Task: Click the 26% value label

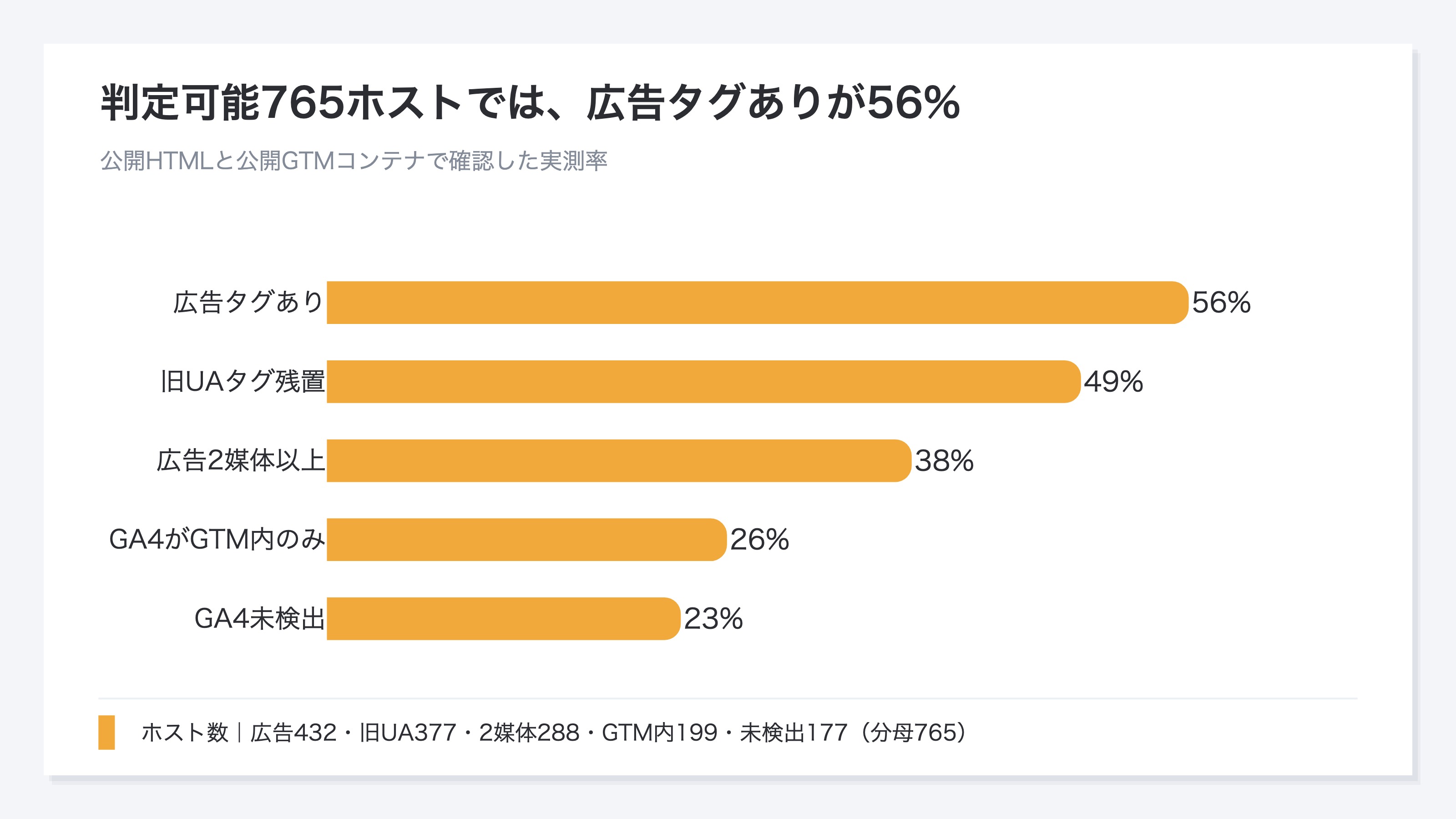Action: [760, 540]
